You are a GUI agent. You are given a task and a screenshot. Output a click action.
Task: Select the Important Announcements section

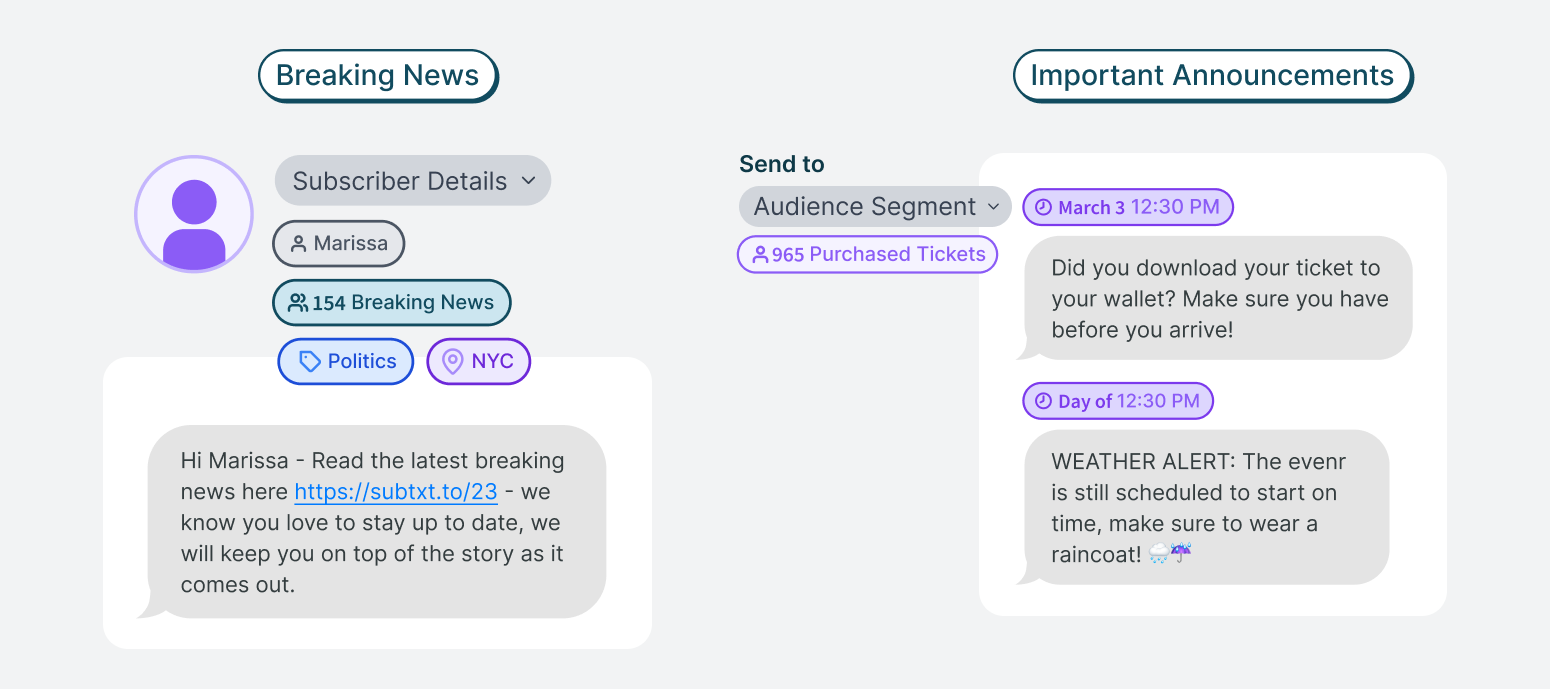pos(1212,75)
